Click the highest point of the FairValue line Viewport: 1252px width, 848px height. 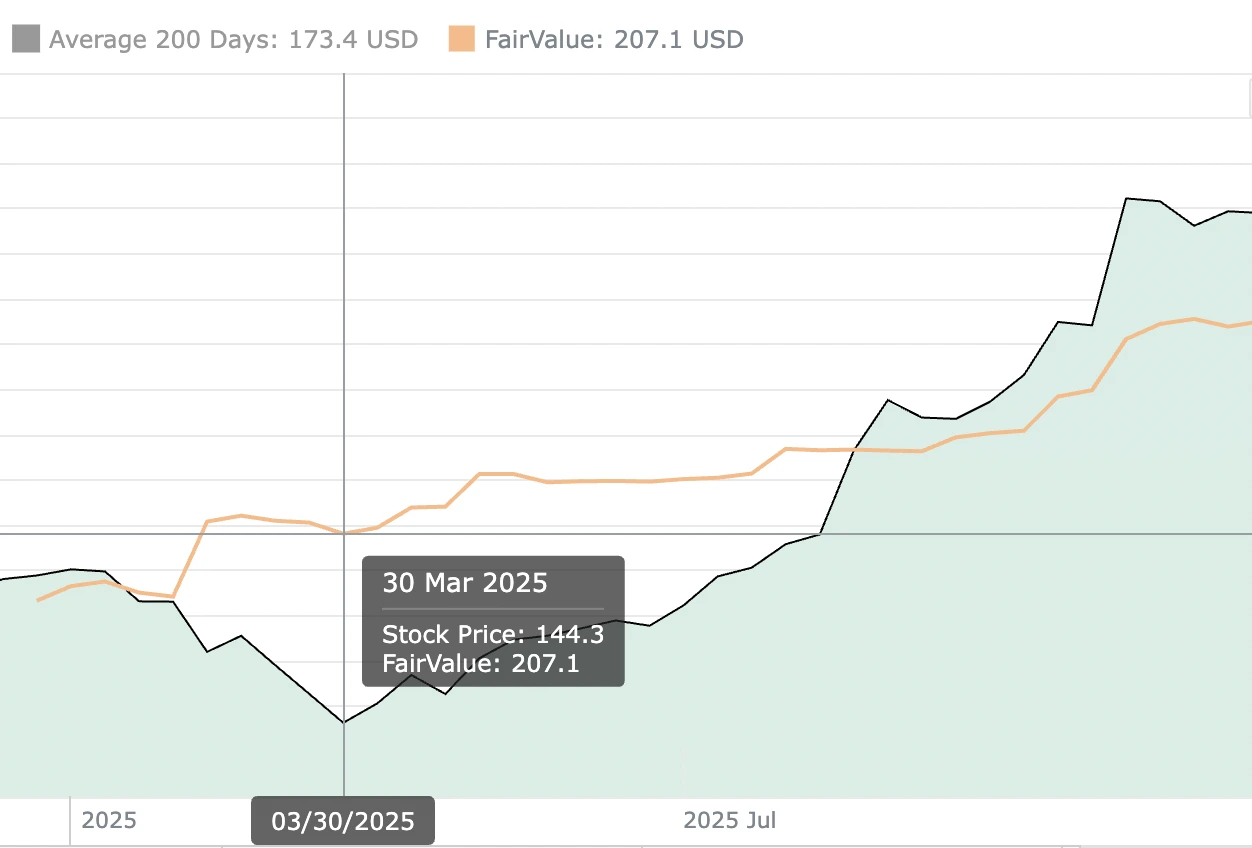pos(1193,319)
